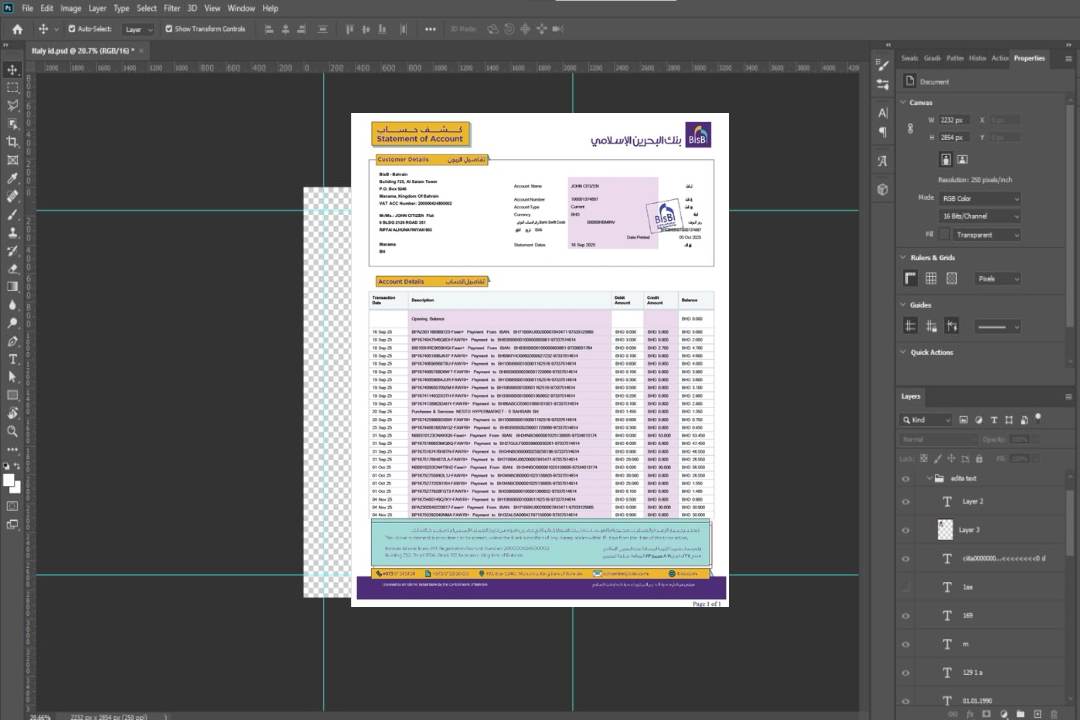Set canvas to landscape orientation
Viewport: 1080px width, 720px height.
tap(962, 159)
